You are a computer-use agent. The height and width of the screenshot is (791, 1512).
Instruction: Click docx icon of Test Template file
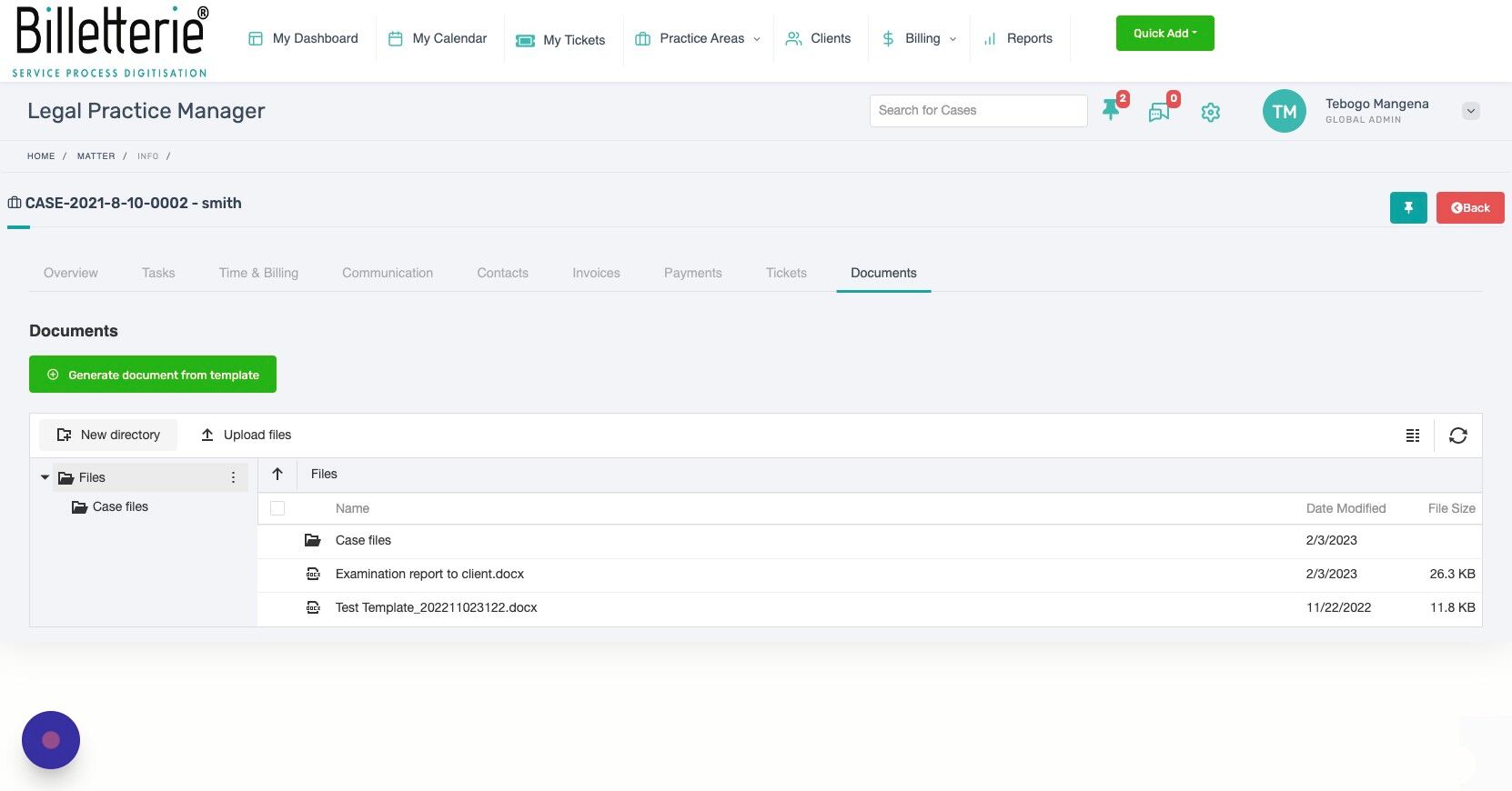(x=313, y=607)
